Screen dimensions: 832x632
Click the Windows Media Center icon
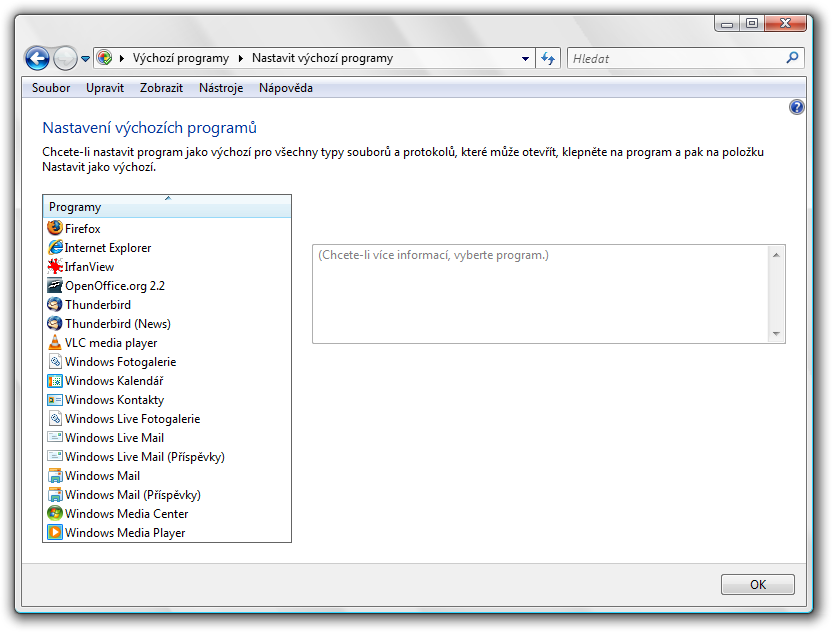click(55, 514)
